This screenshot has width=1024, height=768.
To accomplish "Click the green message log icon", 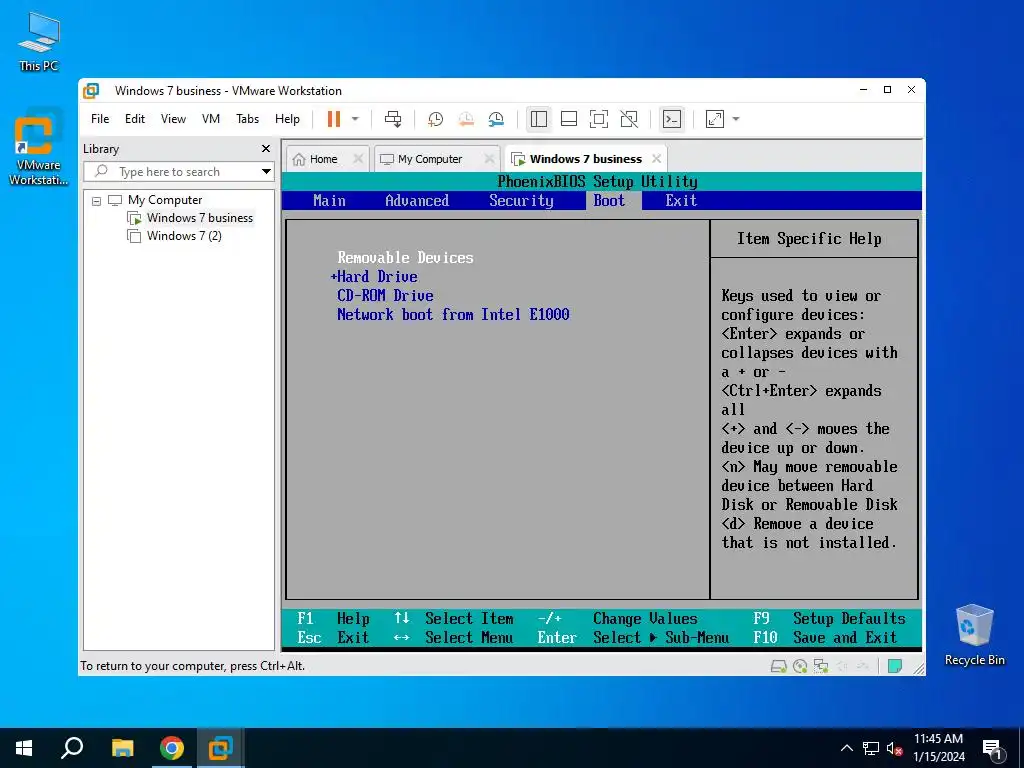I will [895, 667].
